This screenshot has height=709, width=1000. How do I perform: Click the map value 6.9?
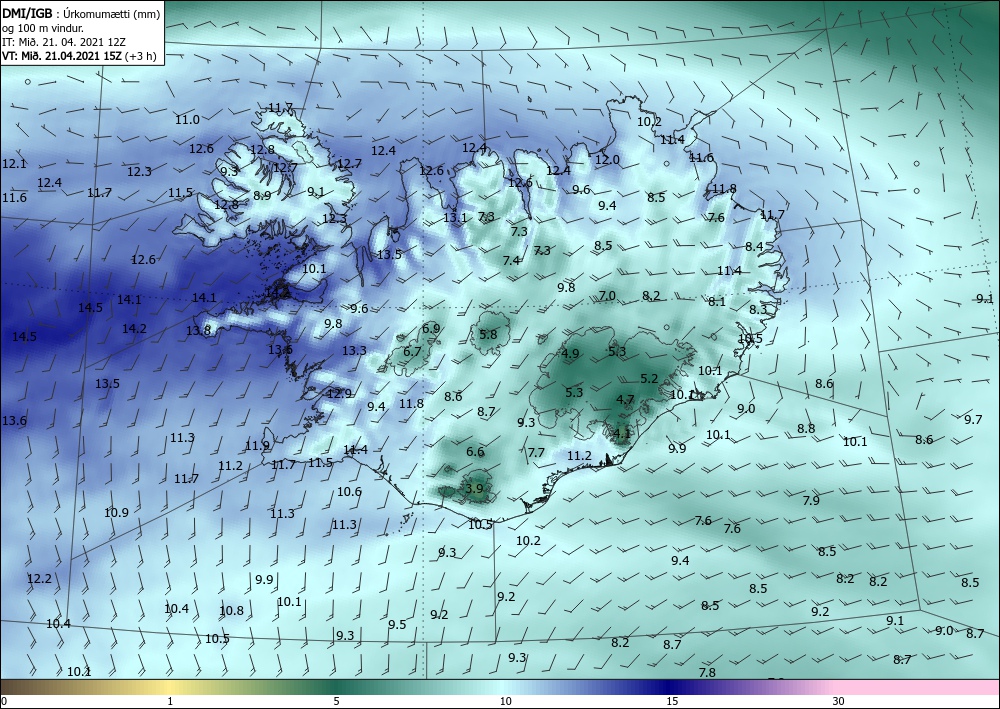431,328
